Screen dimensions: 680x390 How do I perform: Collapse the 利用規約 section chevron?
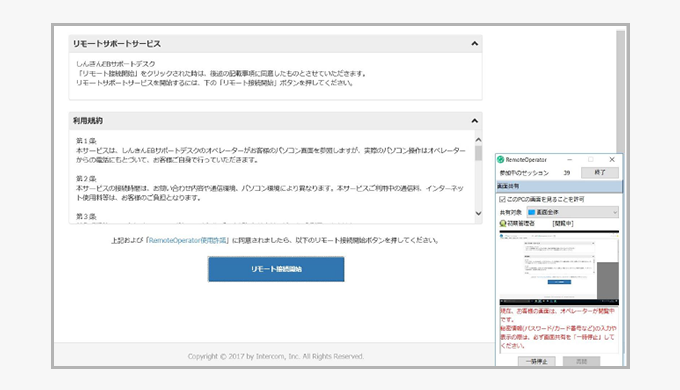(x=474, y=121)
